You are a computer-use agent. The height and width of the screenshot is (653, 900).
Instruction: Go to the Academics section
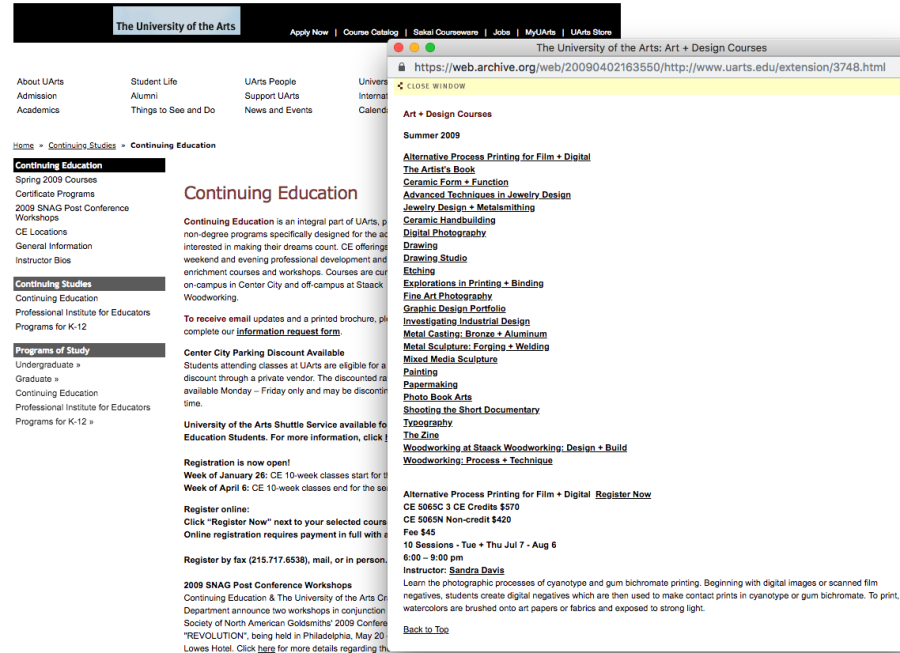(x=38, y=110)
